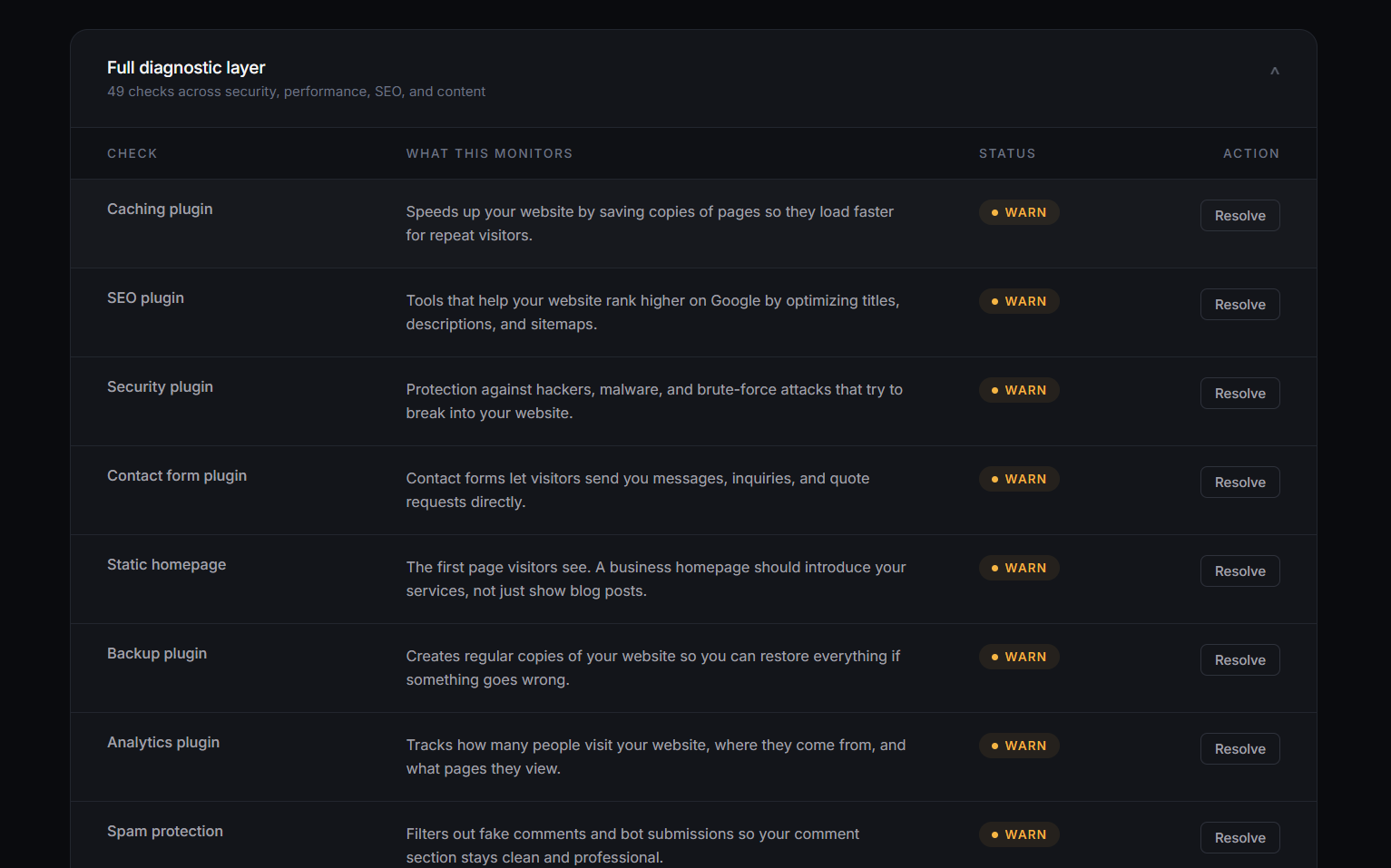Screen dimensions: 1391x868
Task: Select the Analytics plugin check name
Action: point(163,743)
